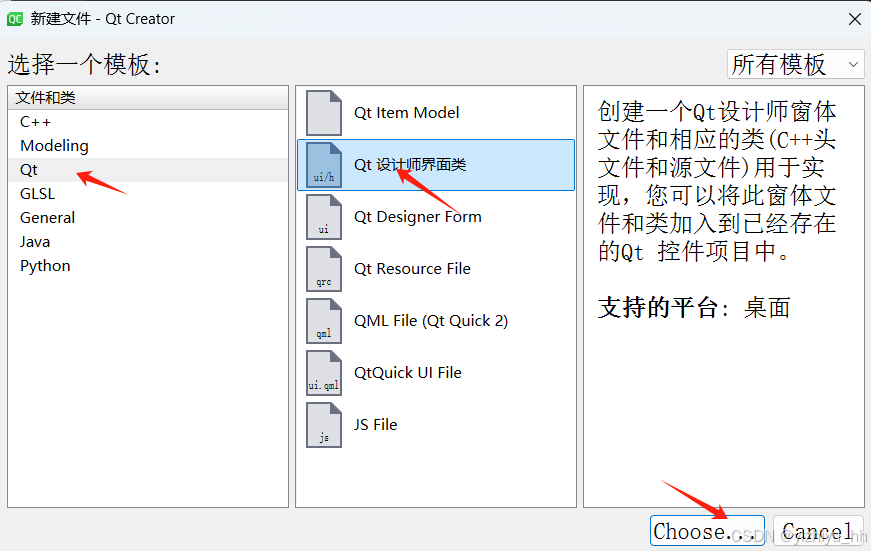Choose the JS File template label

coord(376,425)
